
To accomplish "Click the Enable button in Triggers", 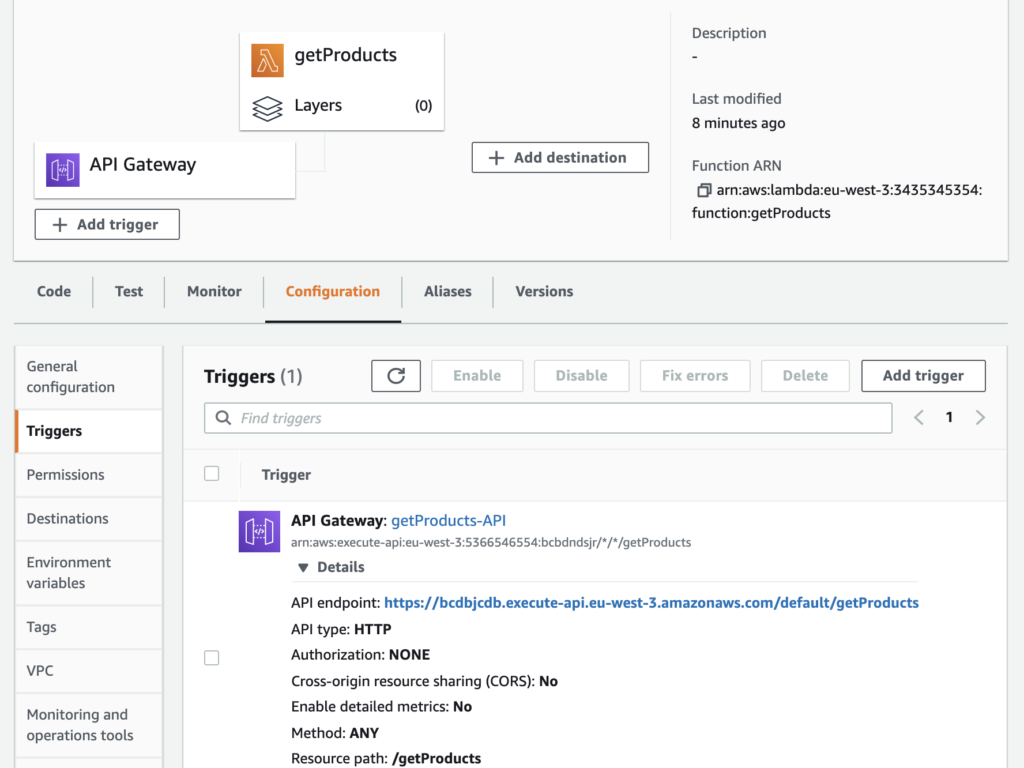I will click(x=477, y=376).
